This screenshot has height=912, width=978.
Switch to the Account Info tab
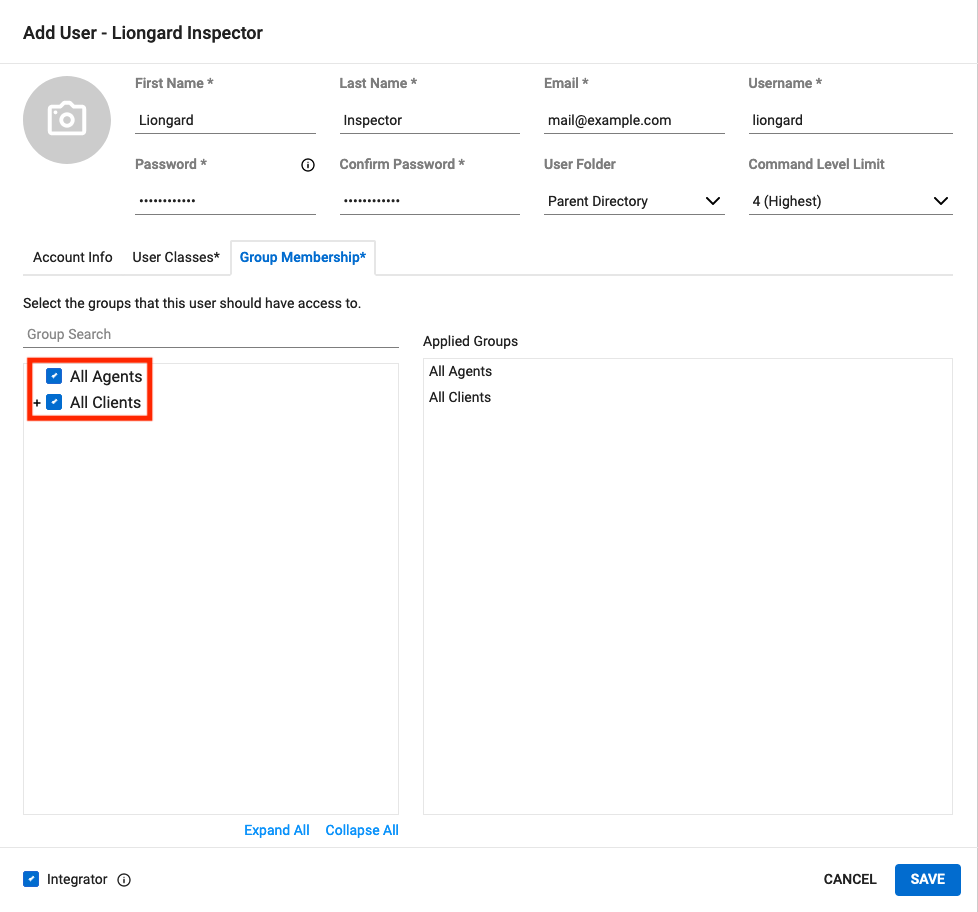(x=72, y=257)
